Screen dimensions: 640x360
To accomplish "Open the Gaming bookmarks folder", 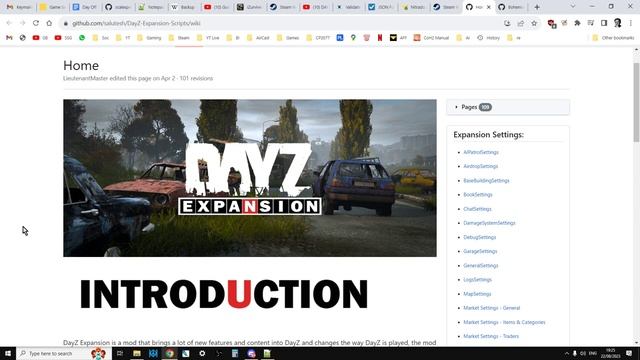I will pos(149,38).
